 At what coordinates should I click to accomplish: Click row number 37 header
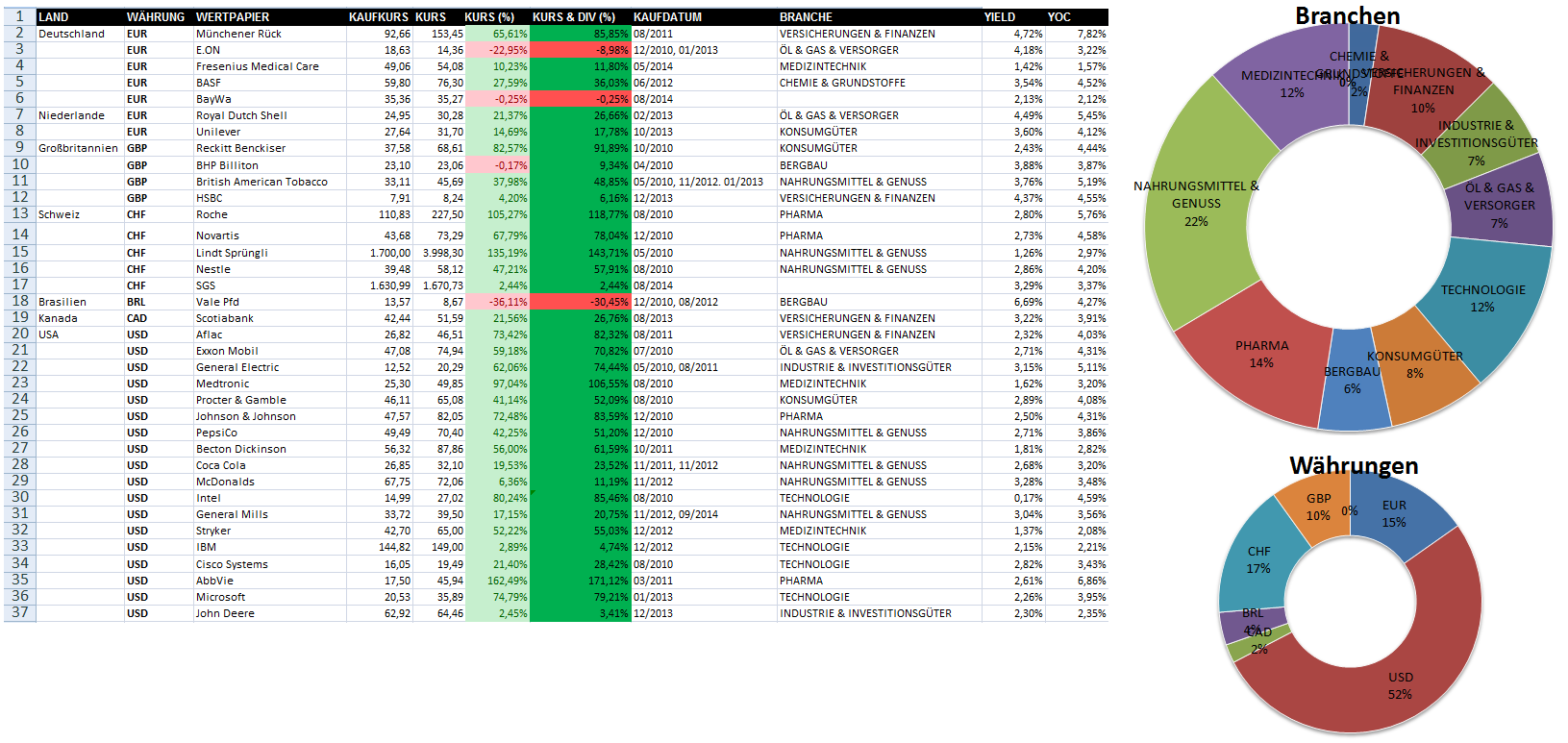tap(20, 612)
